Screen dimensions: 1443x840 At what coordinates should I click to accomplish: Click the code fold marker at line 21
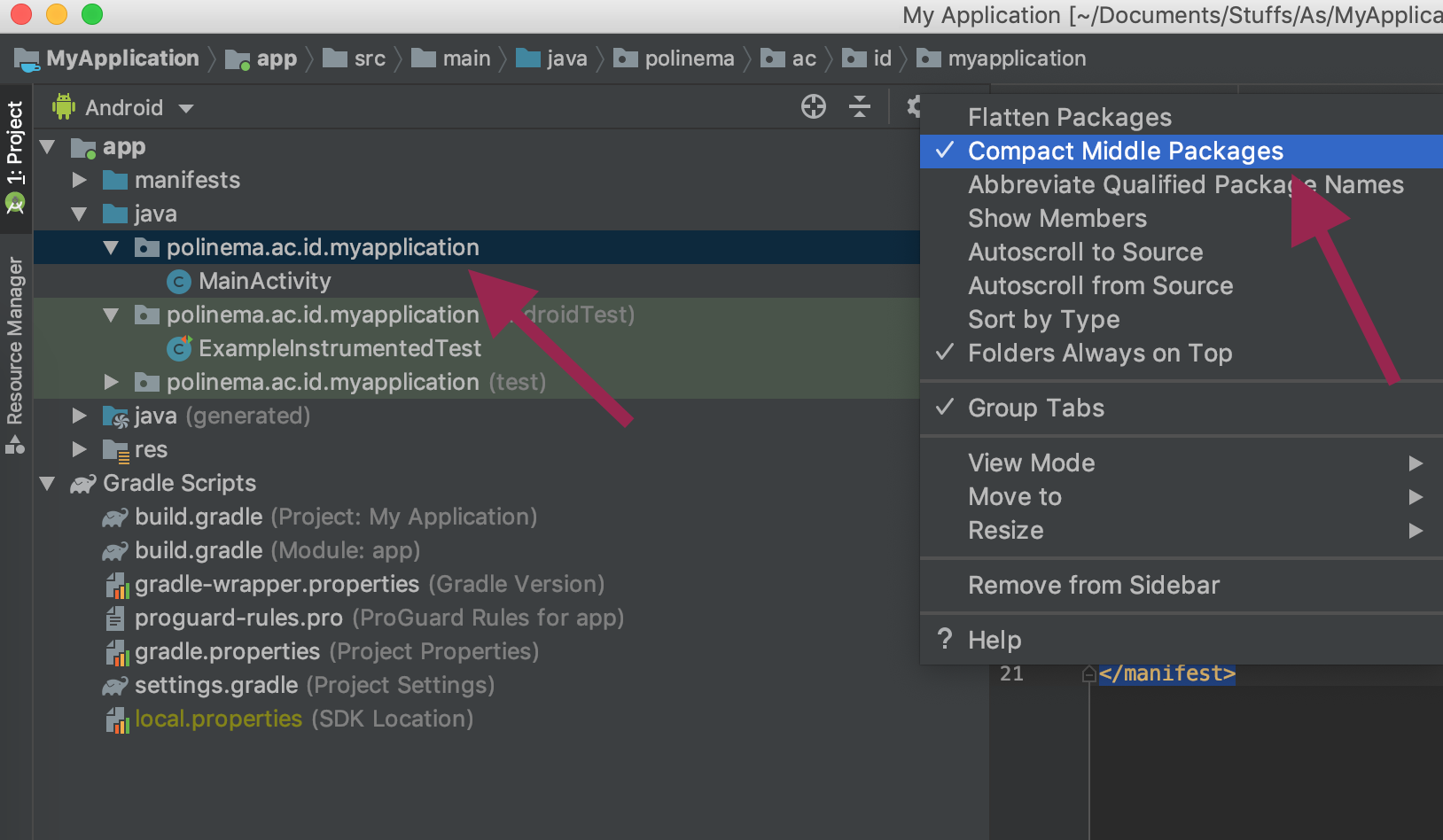tap(1089, 674)
